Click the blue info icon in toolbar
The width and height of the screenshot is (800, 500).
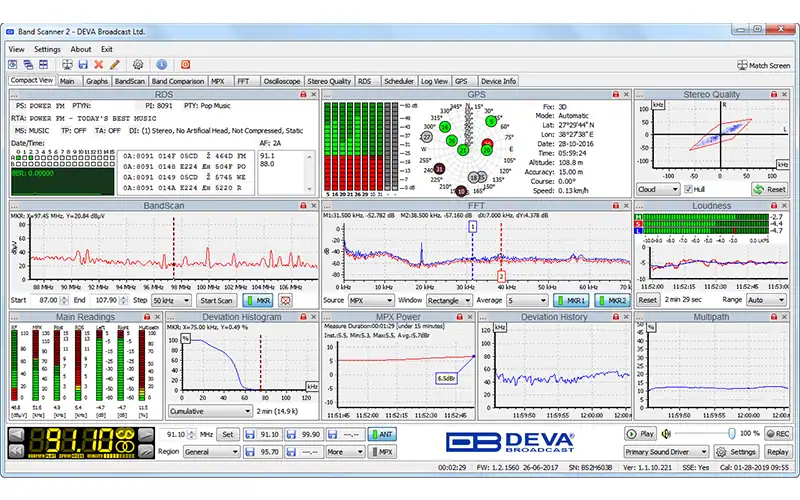click(x=161, y=64)
